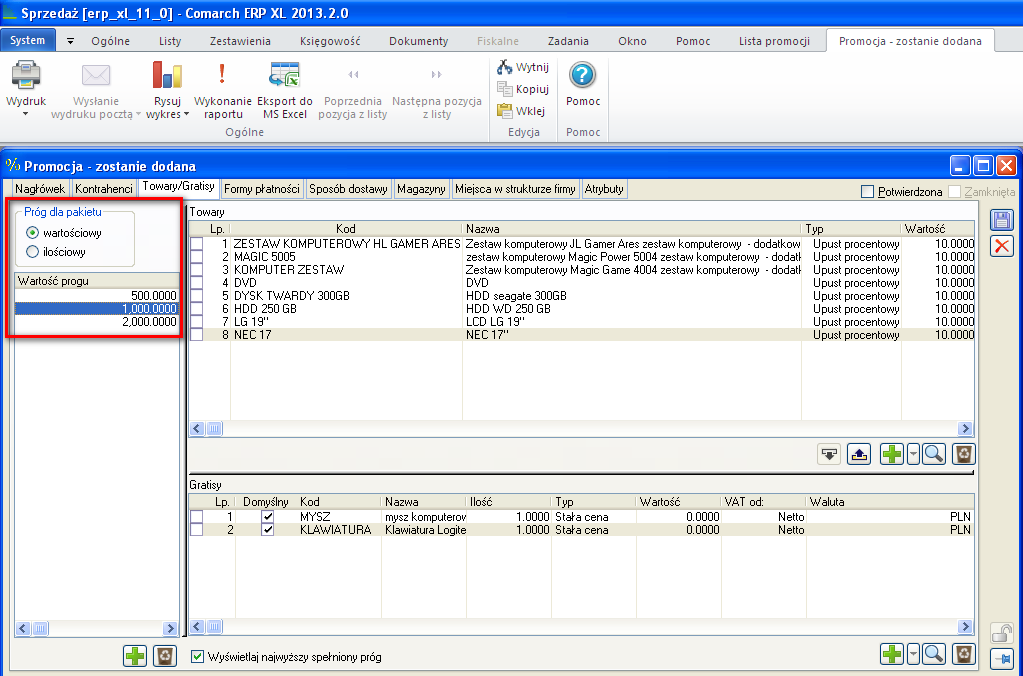Screen dimensions: 1023x676
Task: Open Pomoc help question-mark icon
Action: click(x=583, y=76)
